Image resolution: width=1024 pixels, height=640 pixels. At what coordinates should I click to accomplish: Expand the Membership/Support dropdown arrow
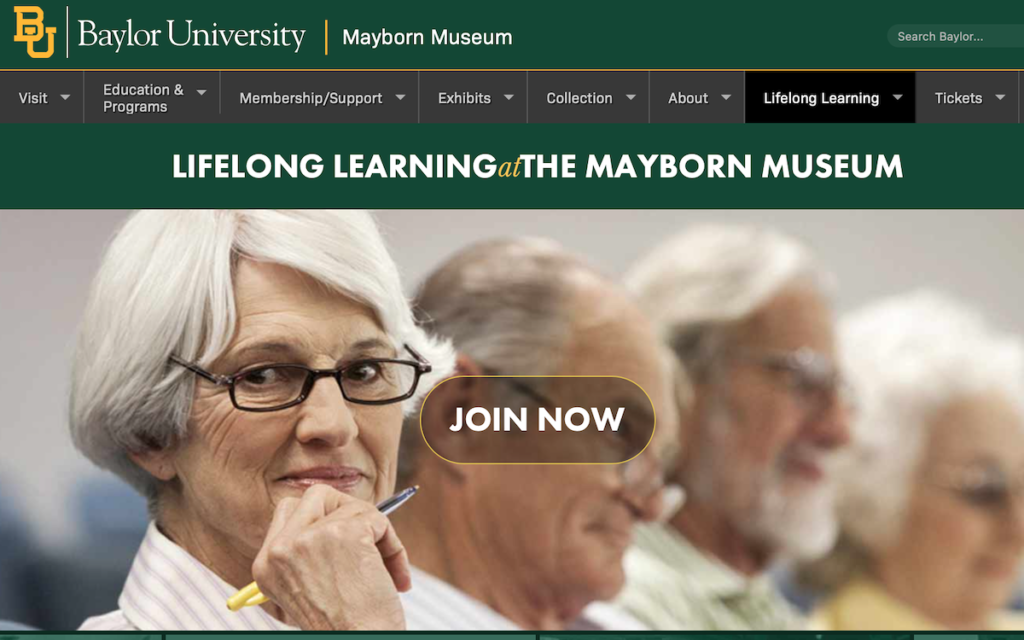tap(400, 97)
